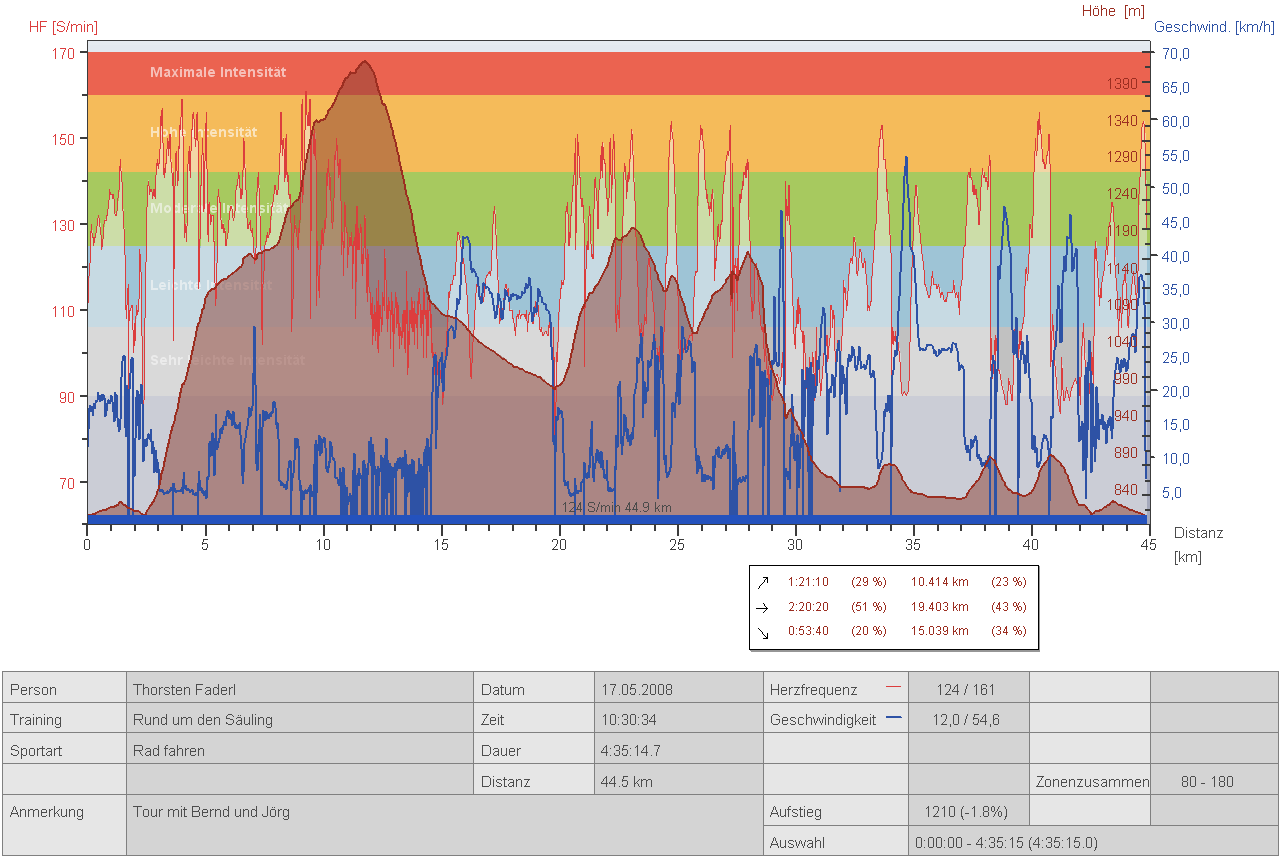Click the Anmerkung note Tour mit Bernd und Jörg

click(211, 812)
